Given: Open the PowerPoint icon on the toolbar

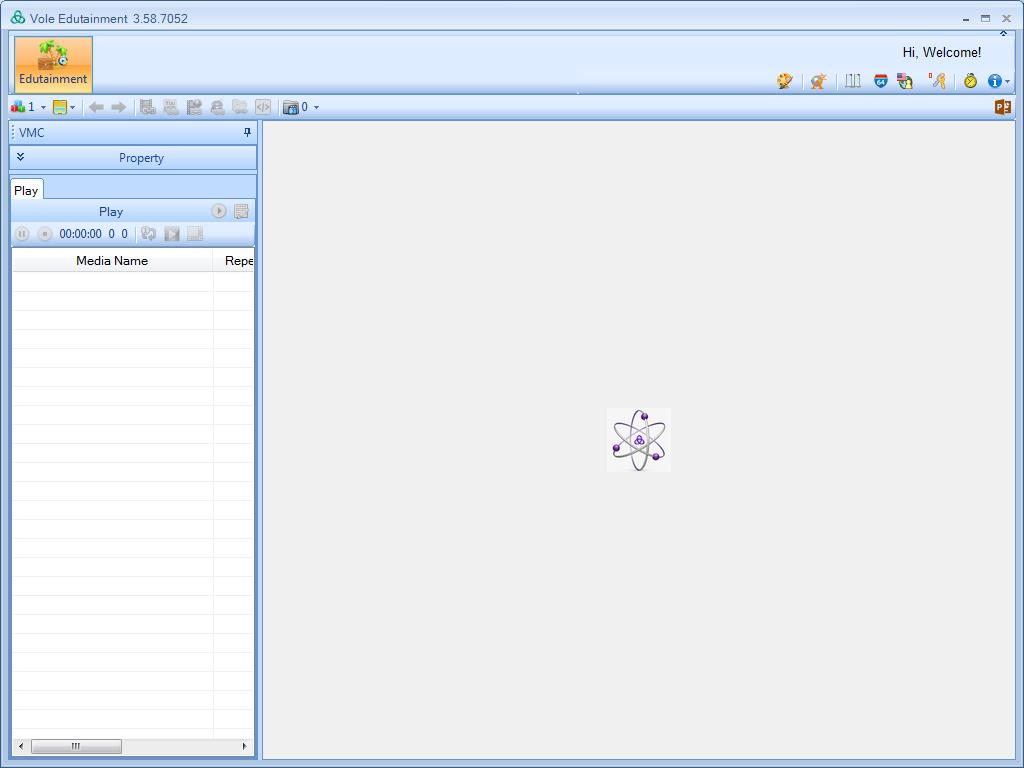Looking at the screenshot, I should pos(1001,106).
